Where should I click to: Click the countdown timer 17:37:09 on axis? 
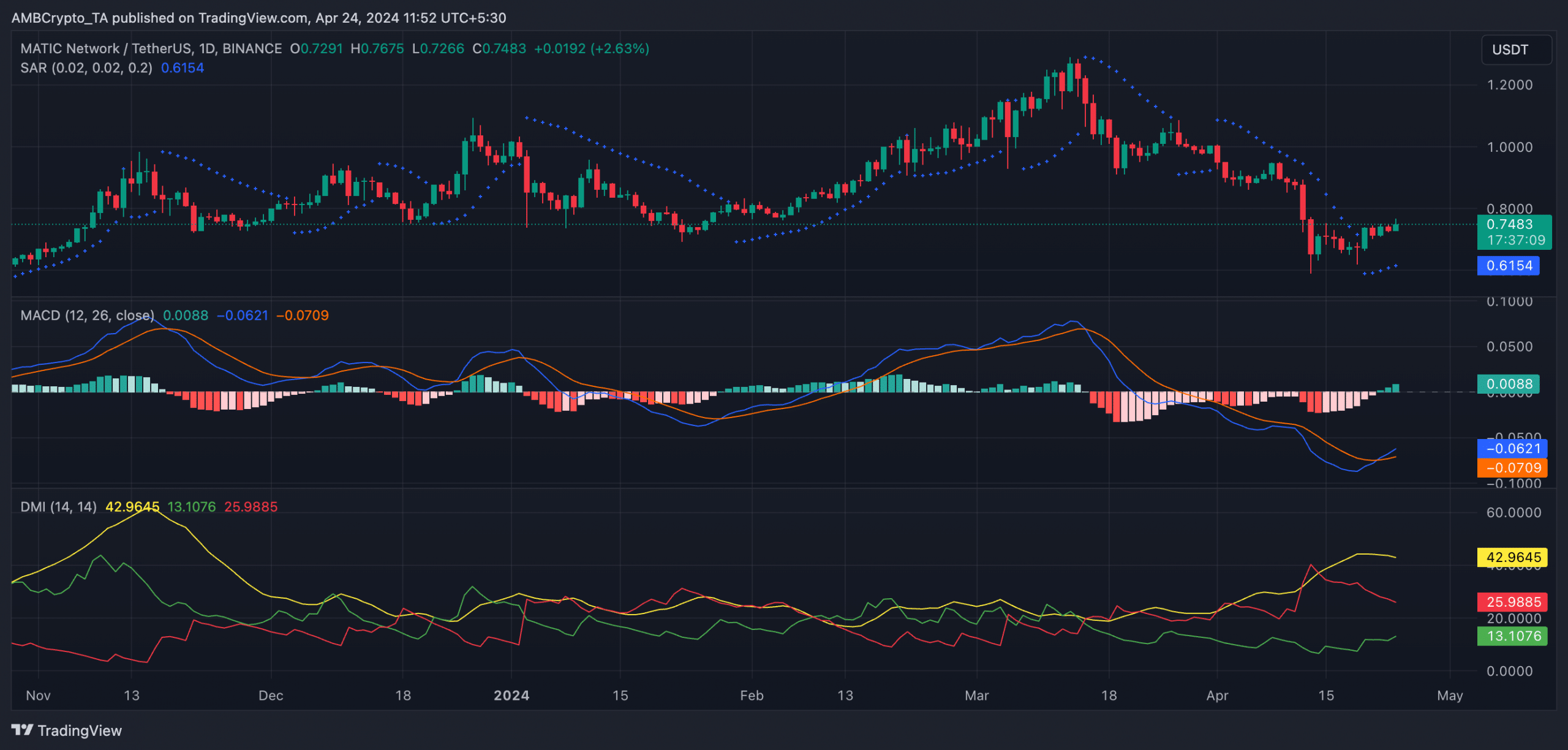(x=1516, y=241)
